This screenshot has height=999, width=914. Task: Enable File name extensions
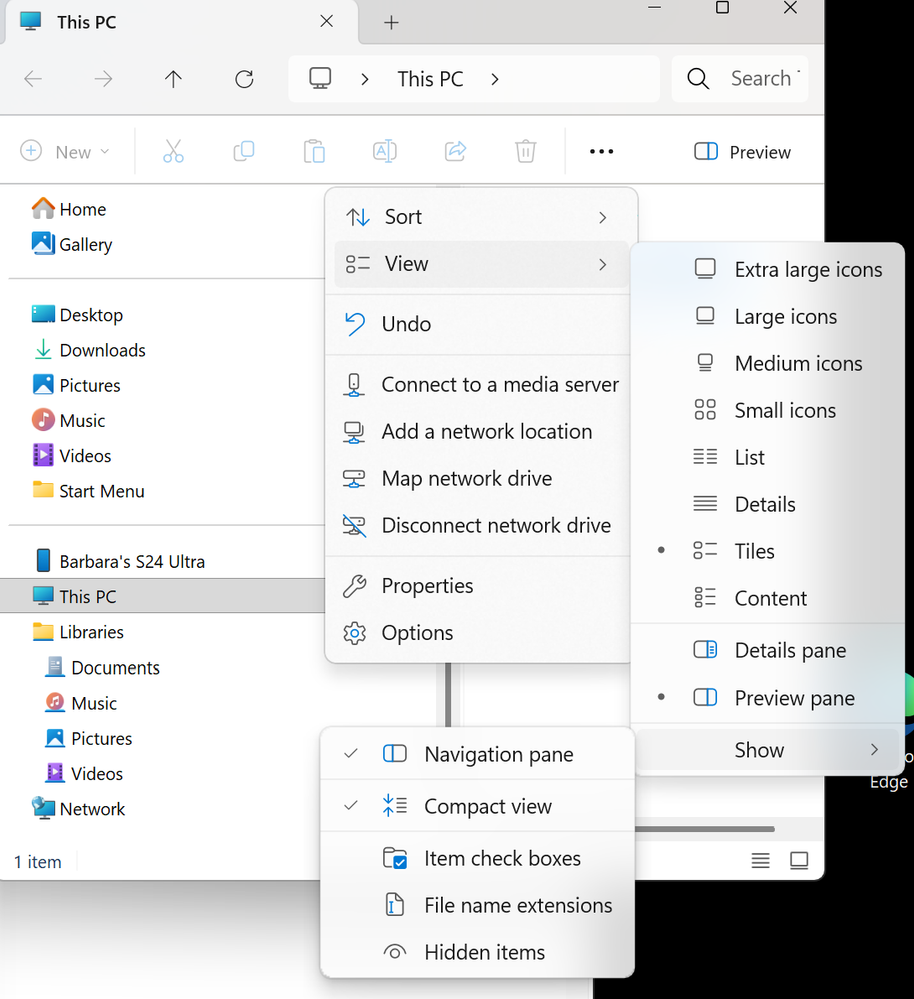click(x=477, y=905)
